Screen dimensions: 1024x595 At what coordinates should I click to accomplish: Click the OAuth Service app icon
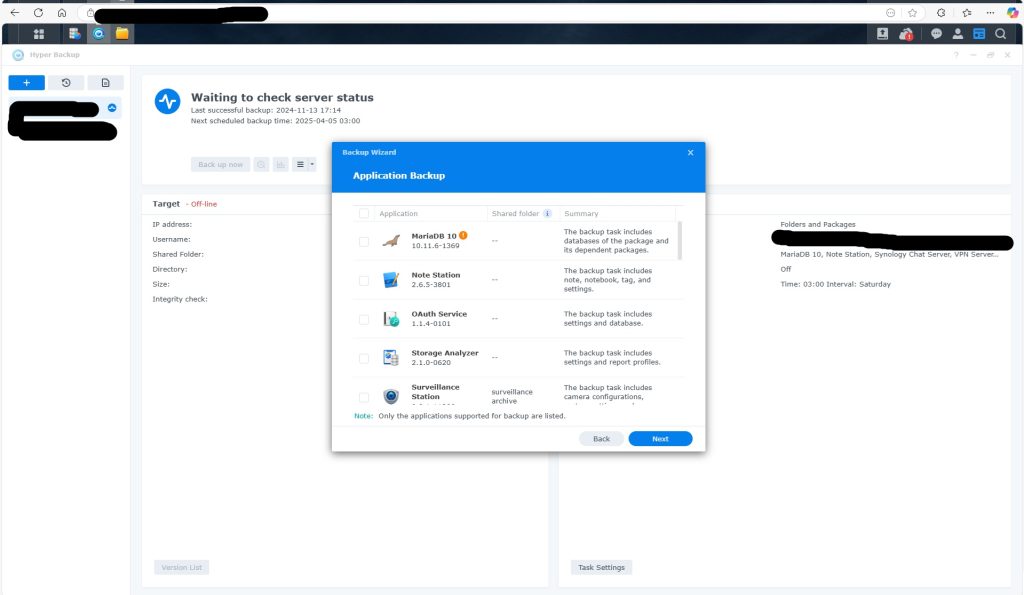[x=391, y=319]
